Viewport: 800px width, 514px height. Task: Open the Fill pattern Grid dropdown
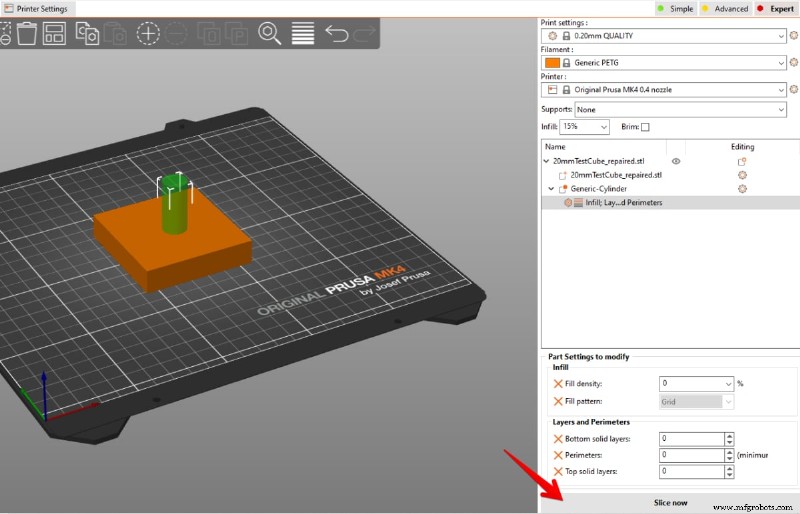click(696, 402)
